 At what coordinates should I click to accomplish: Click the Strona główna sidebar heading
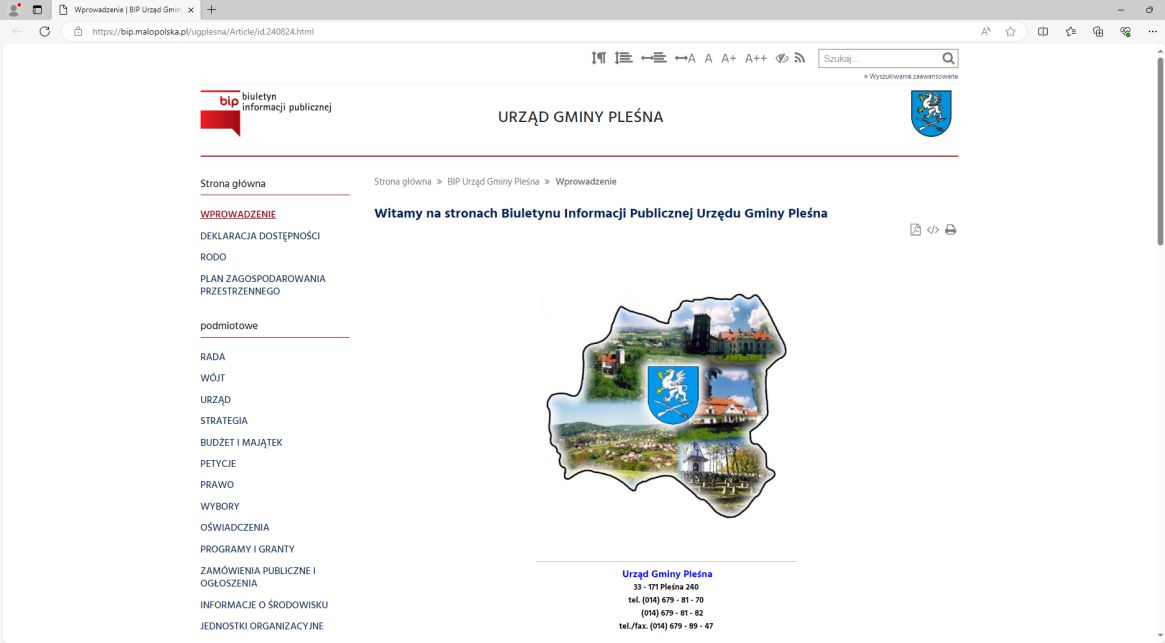pyautogui.click(x=233, y=184)
